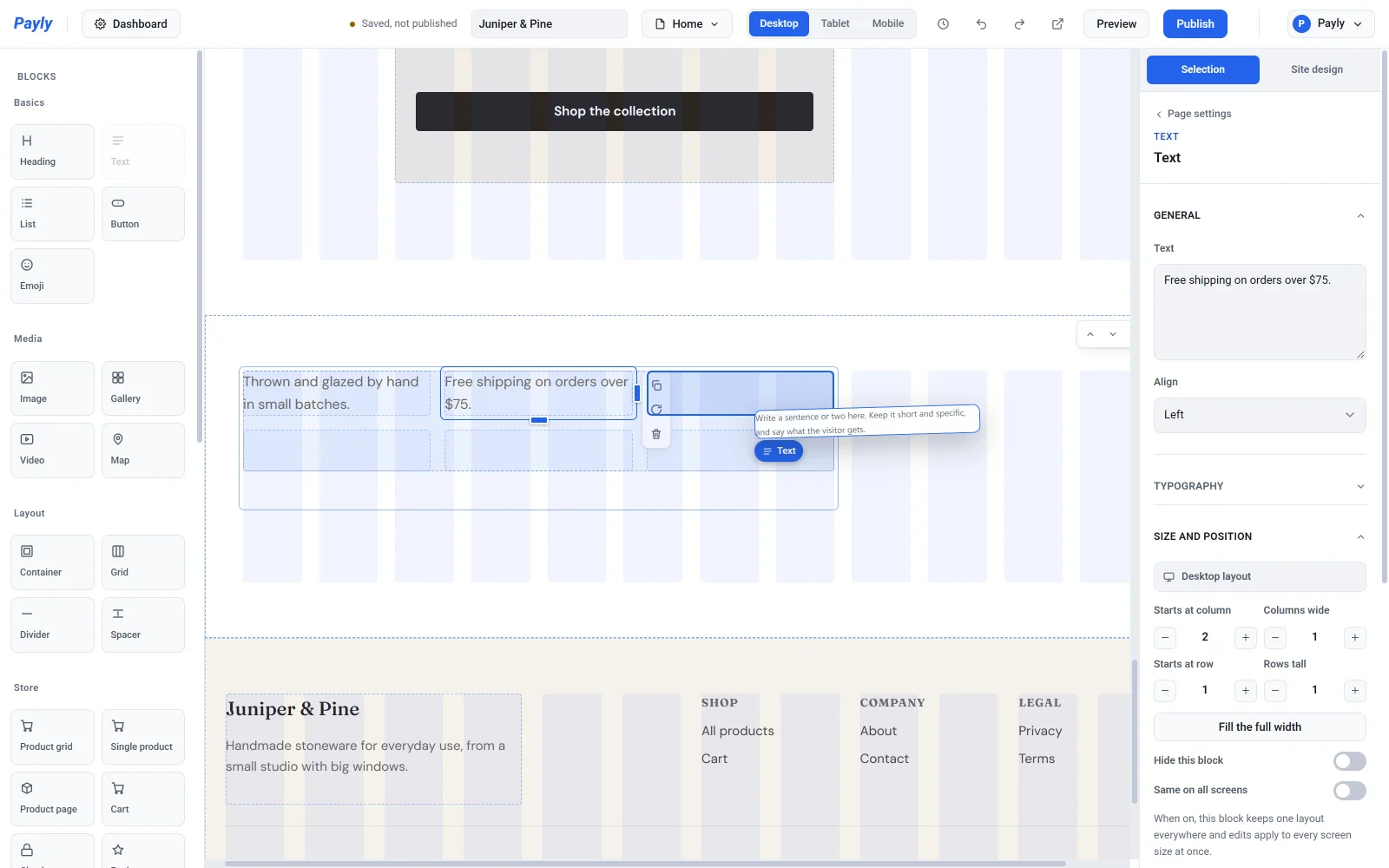Increase Starts at row value
The image size is (1389, 868).
point(1245,691)
